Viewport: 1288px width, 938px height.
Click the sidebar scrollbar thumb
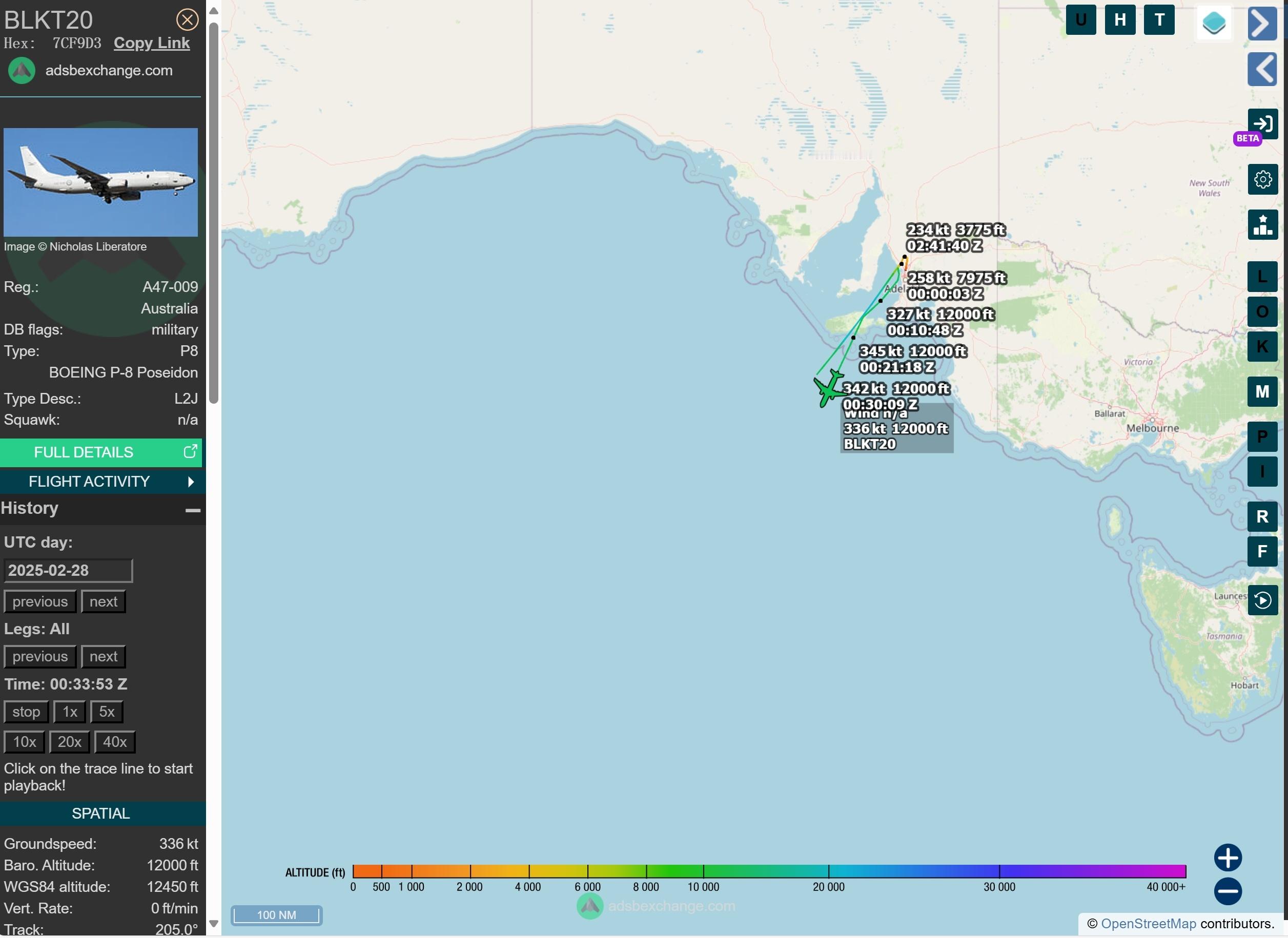click(214, 213)
